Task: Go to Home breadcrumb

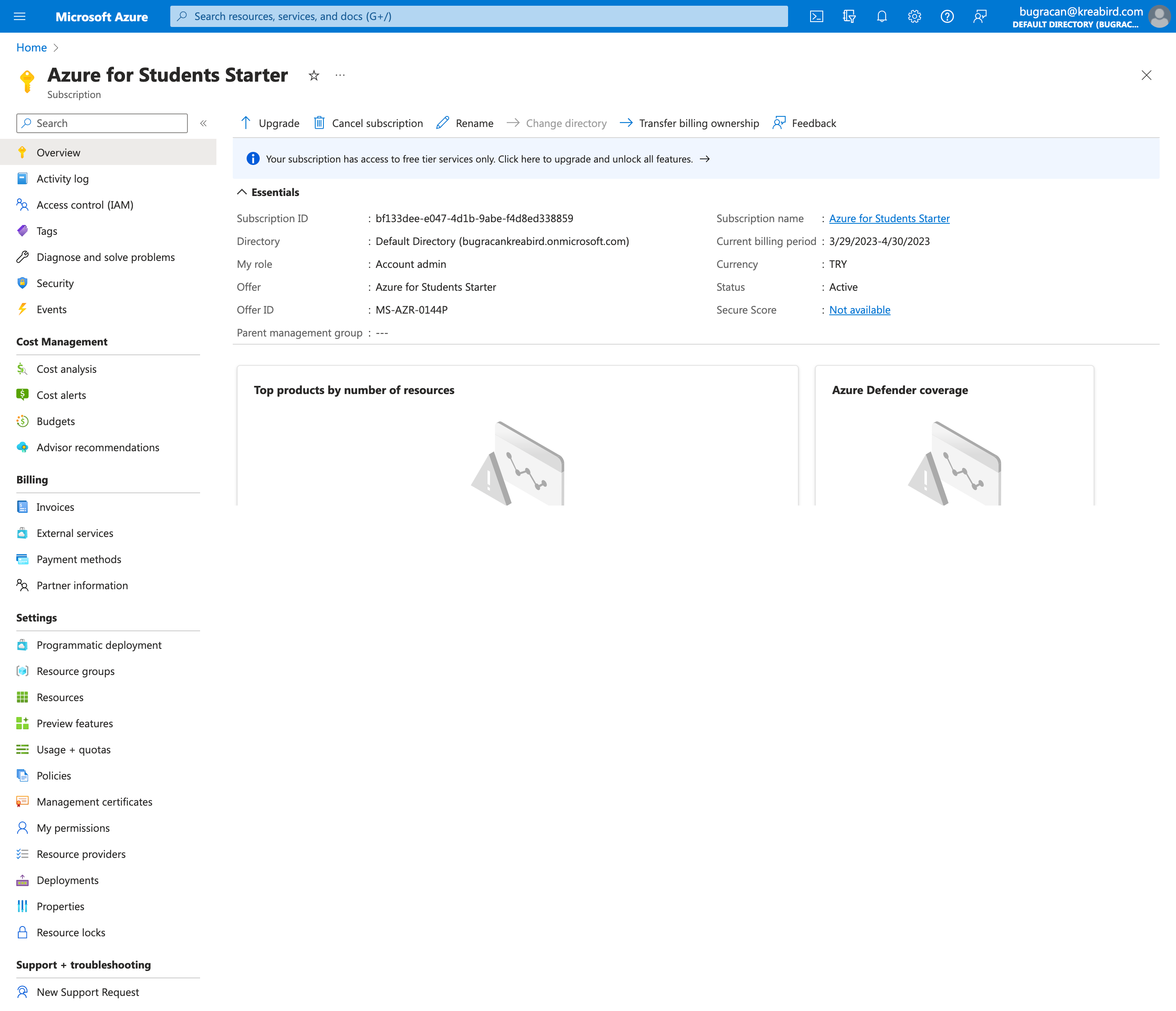Action: click(x=31, y=48)
